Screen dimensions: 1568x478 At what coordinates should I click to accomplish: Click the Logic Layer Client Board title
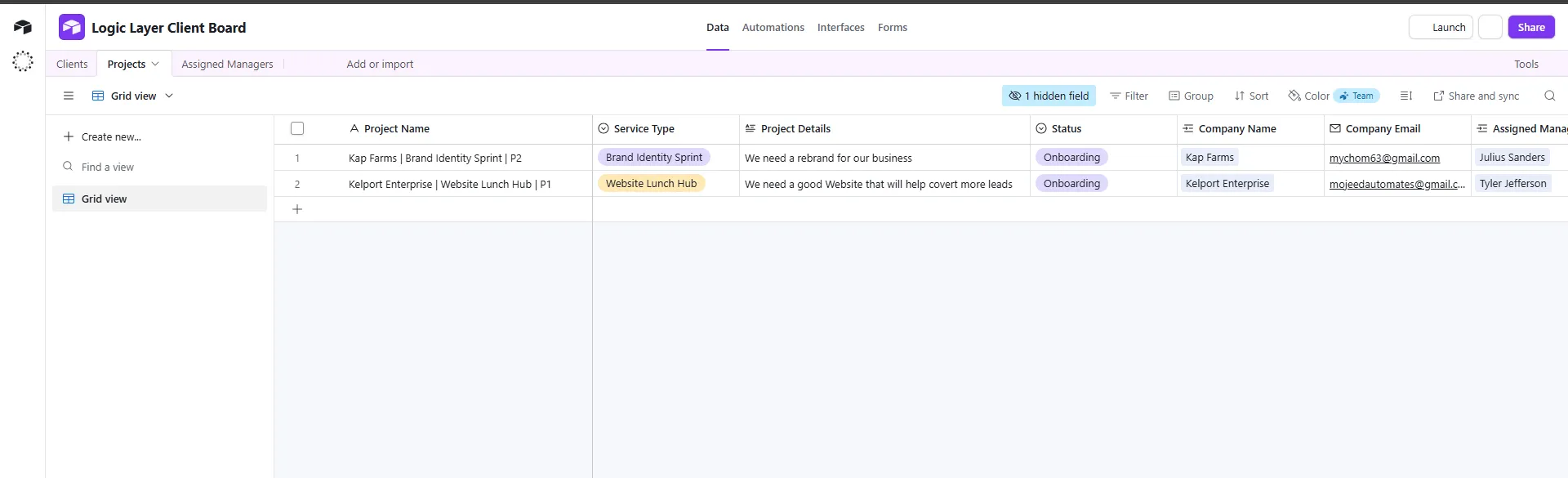pos(168,27)
